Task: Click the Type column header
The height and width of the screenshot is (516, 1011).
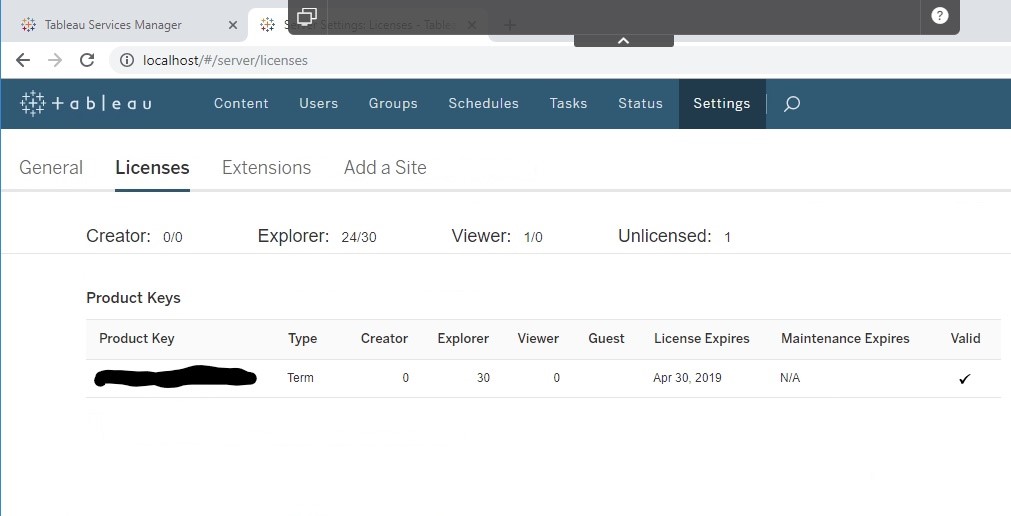Action: (302, 339)
